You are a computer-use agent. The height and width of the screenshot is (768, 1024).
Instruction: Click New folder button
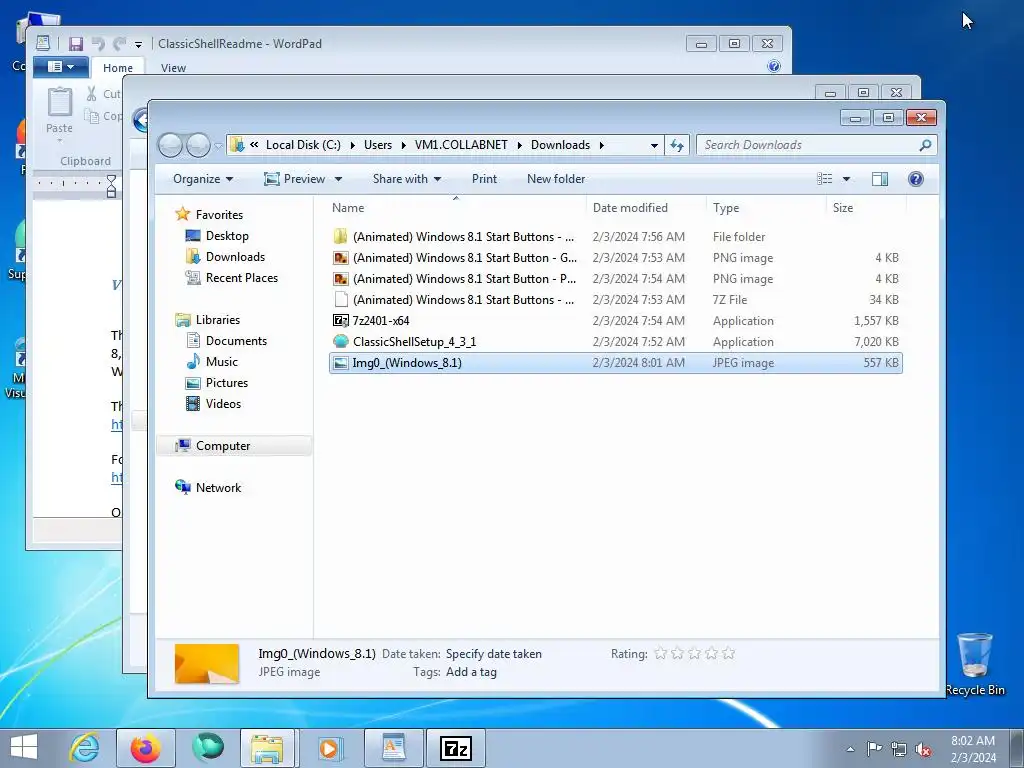556,179
